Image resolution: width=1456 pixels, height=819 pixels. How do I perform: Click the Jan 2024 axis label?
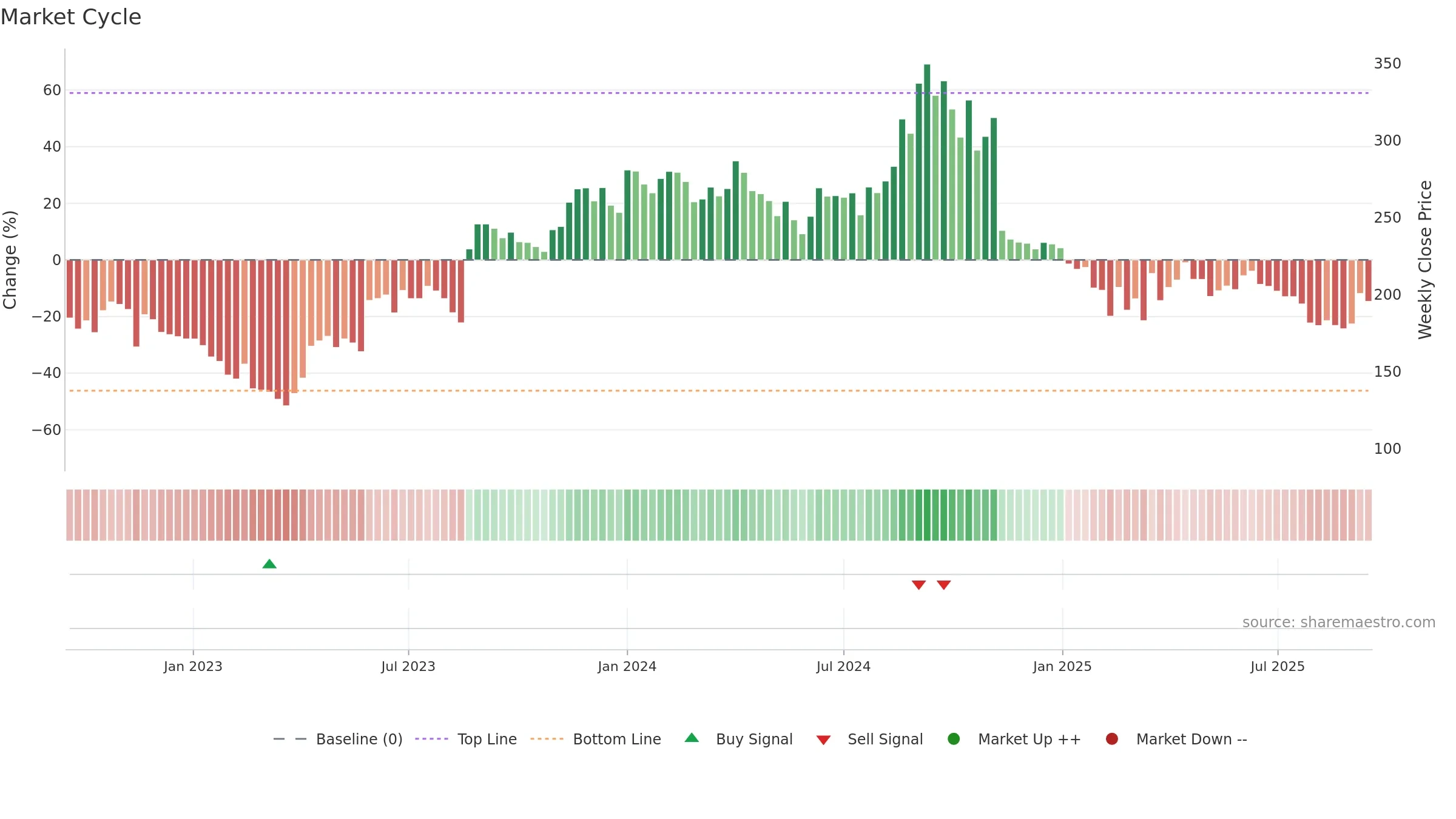point(627,667)
